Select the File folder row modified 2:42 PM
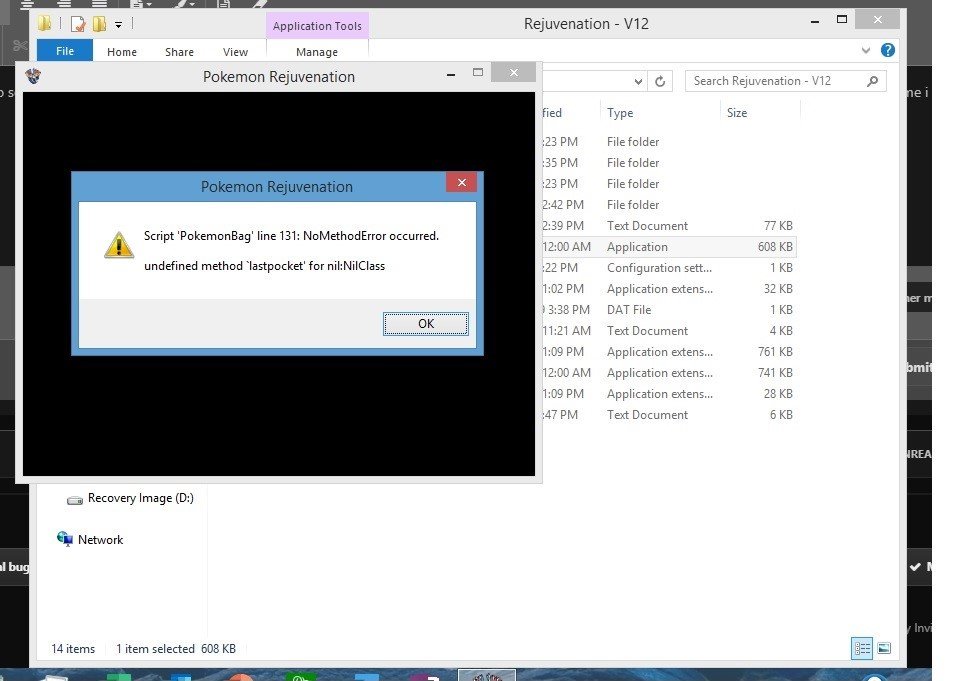 [668, 205]
